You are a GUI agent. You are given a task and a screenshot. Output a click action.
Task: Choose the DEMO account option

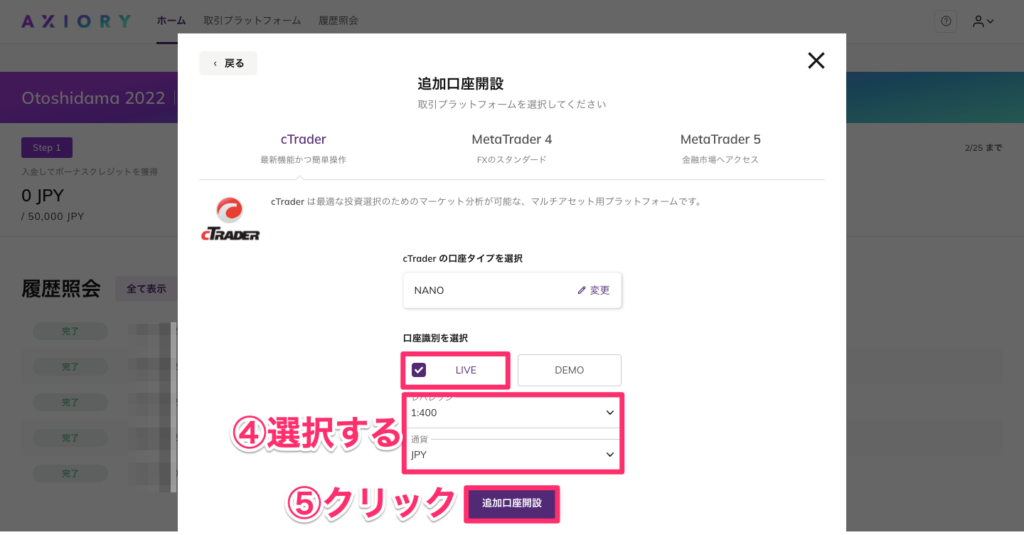coord(569,370)
